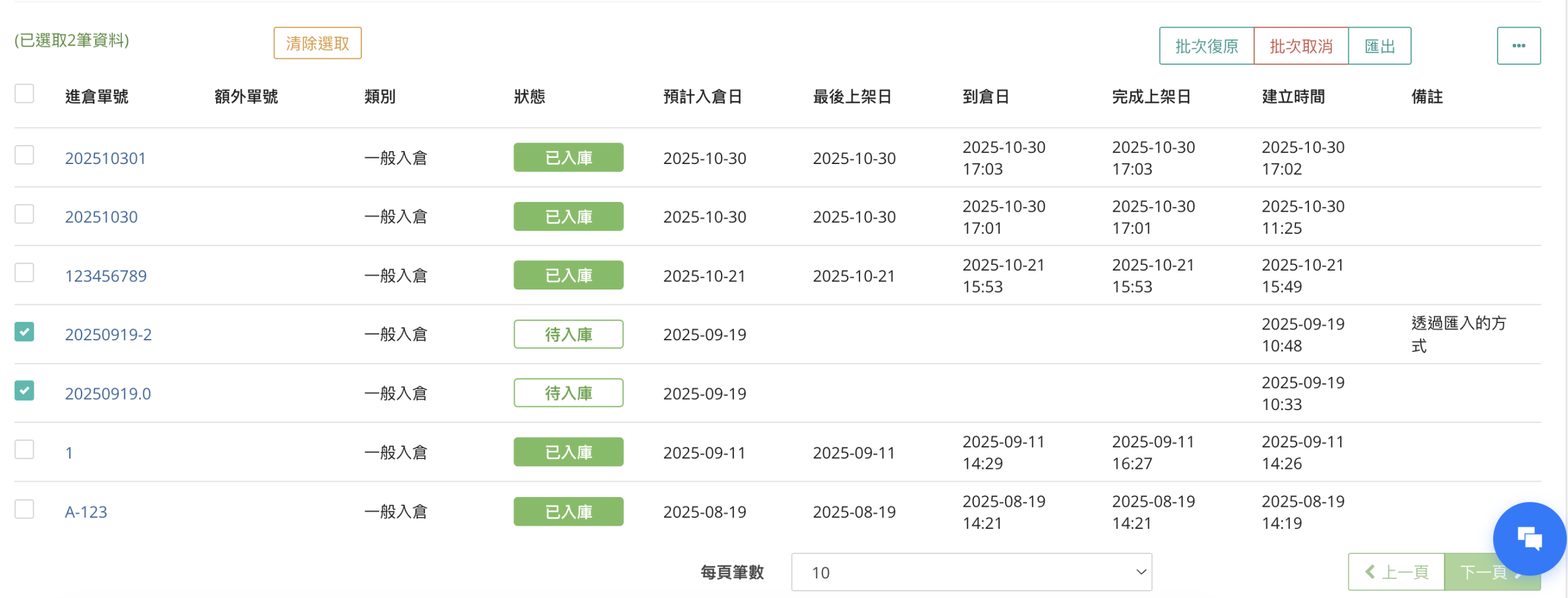1568x598 pixels.
Task: Export data with the 匯出 button
Action: pos(1379,46)
